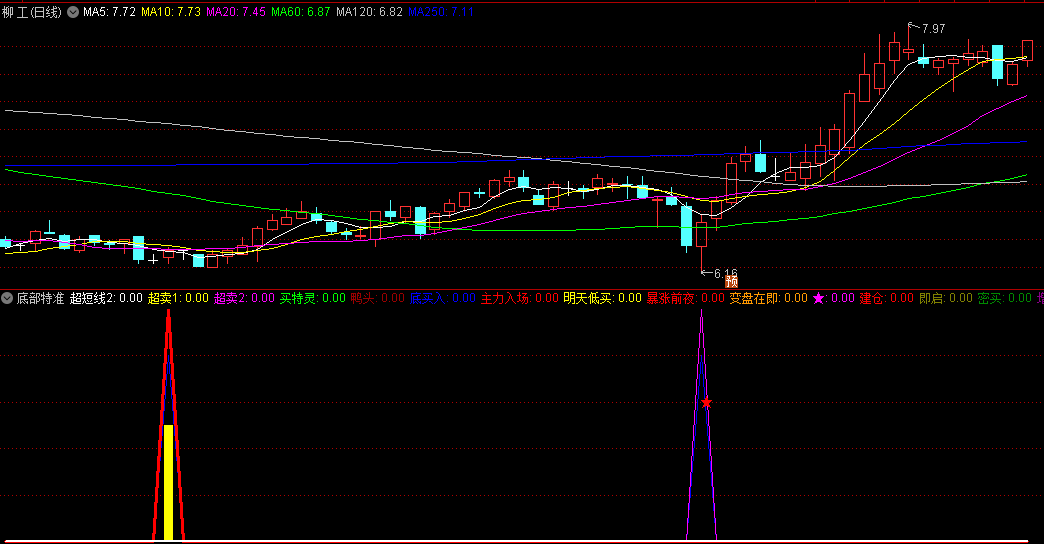Viewport: 1044px width, 544px height.
Task: Click the 超卖1 indicator value
Action: coord(178,298)
